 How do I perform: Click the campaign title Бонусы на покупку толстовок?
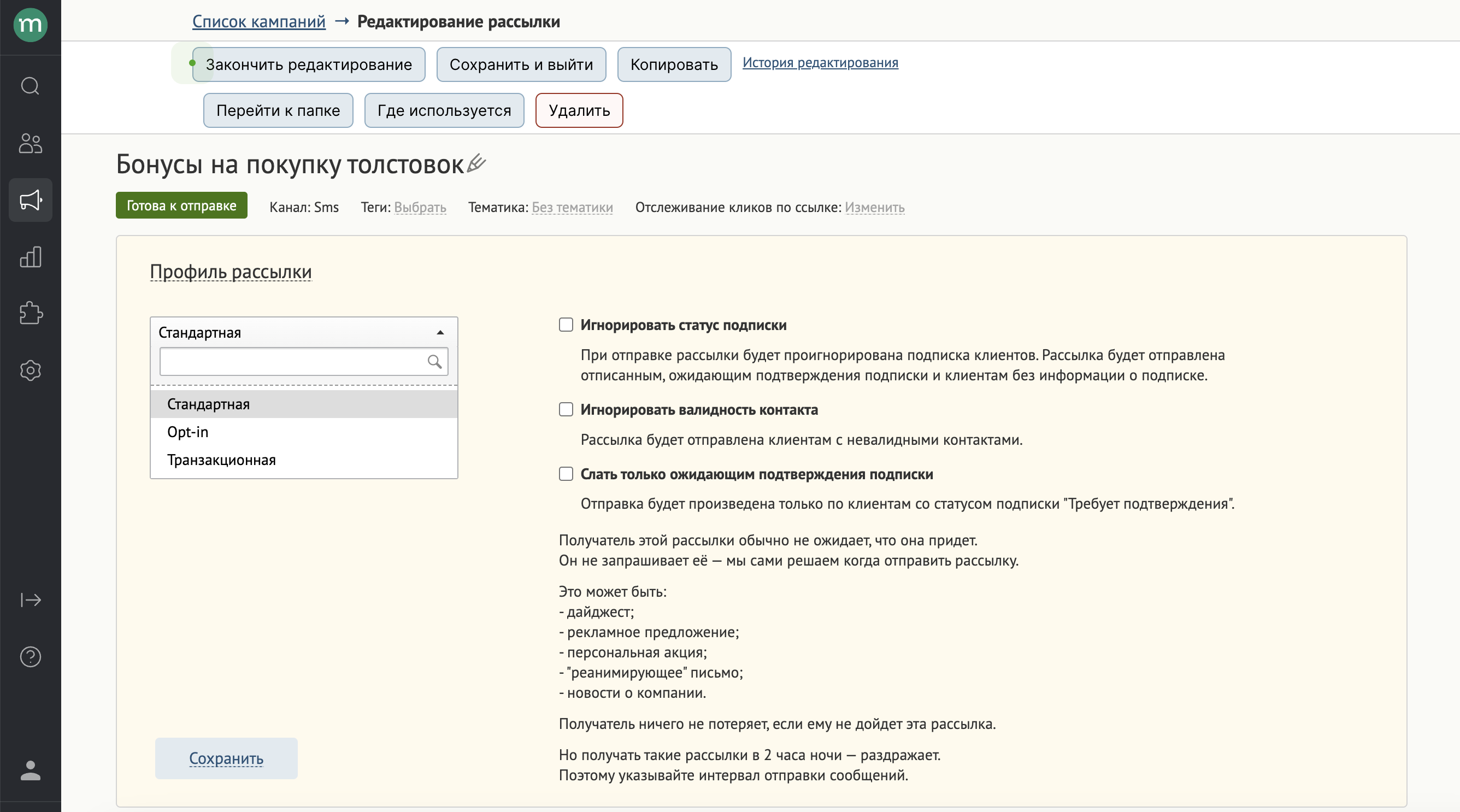290,164
